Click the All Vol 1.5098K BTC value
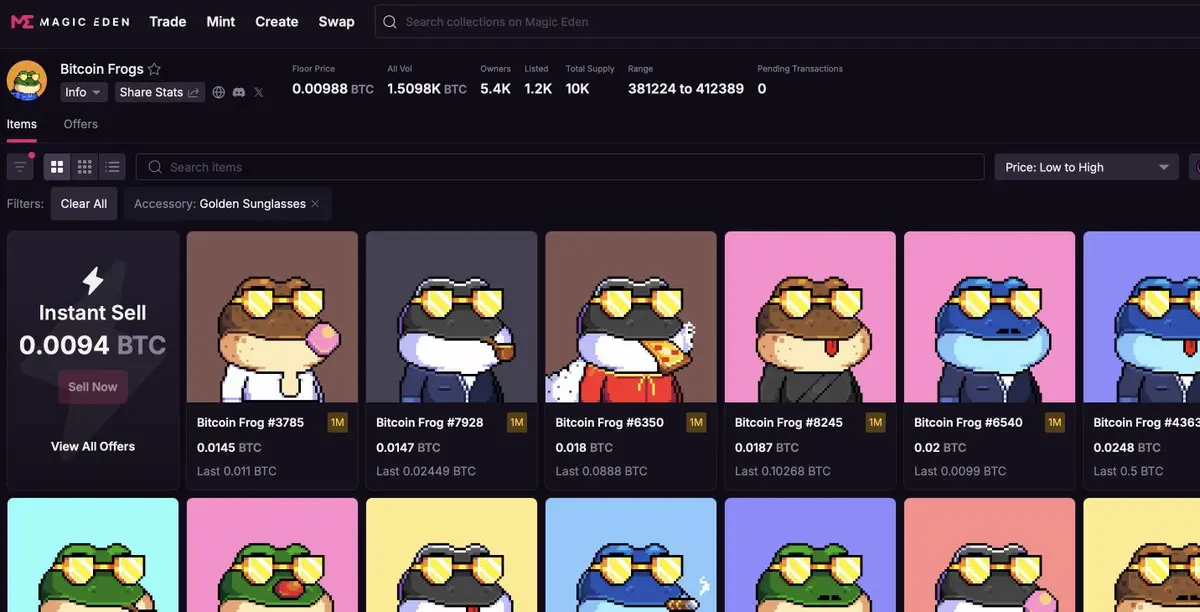Image resolution: width=1200 pixels, height=612 pixels. click(427, 89)
